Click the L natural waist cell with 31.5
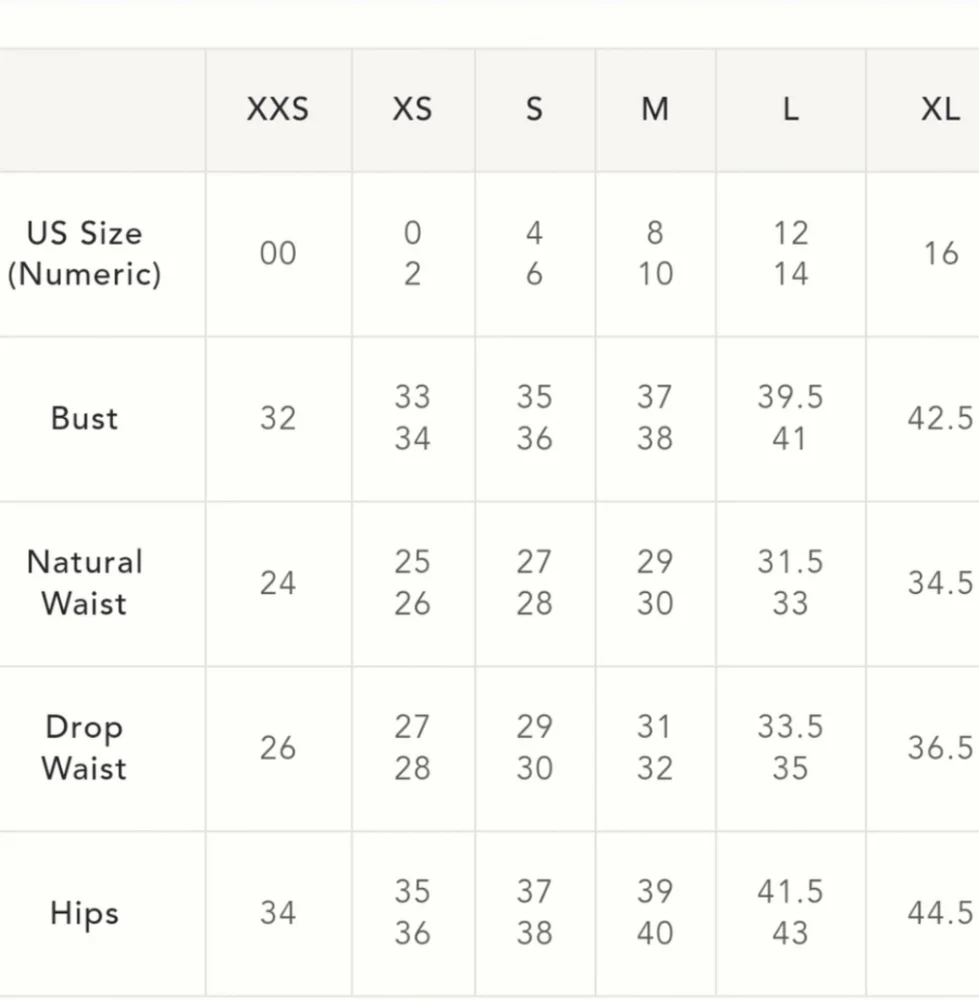Viewport: 979px width, 1000px height. pos(791,562)
